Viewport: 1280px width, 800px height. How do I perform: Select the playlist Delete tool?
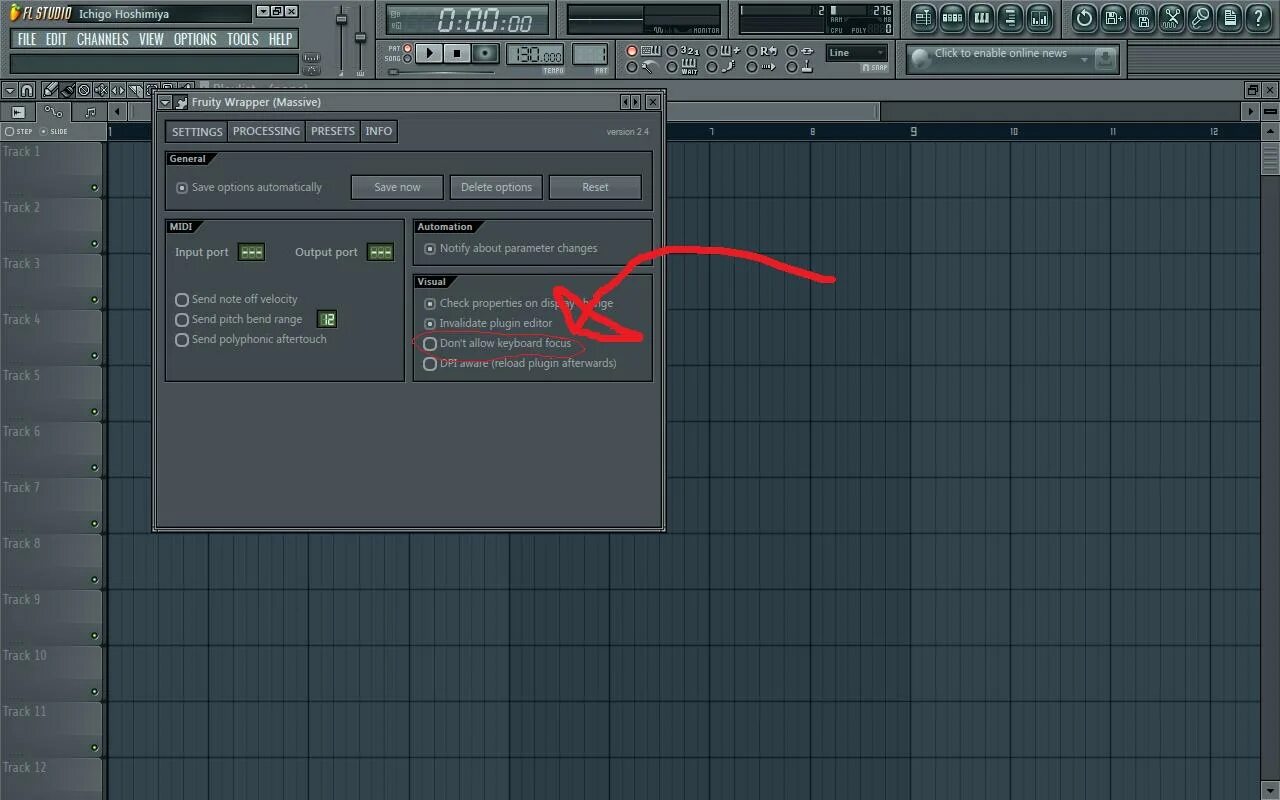tap(84, 91)
